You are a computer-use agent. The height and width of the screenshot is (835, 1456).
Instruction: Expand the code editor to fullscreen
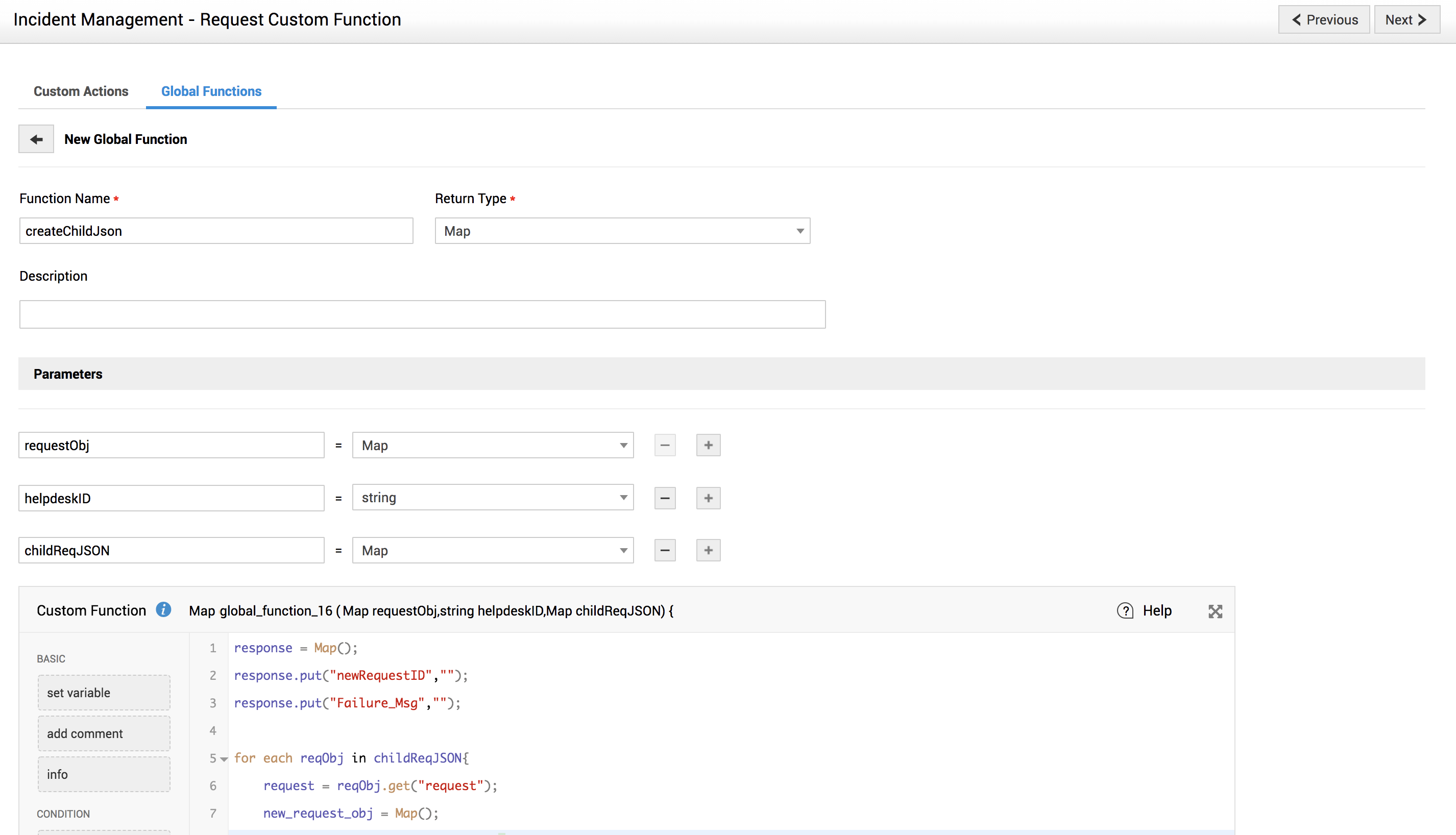tap(1215, 611)
